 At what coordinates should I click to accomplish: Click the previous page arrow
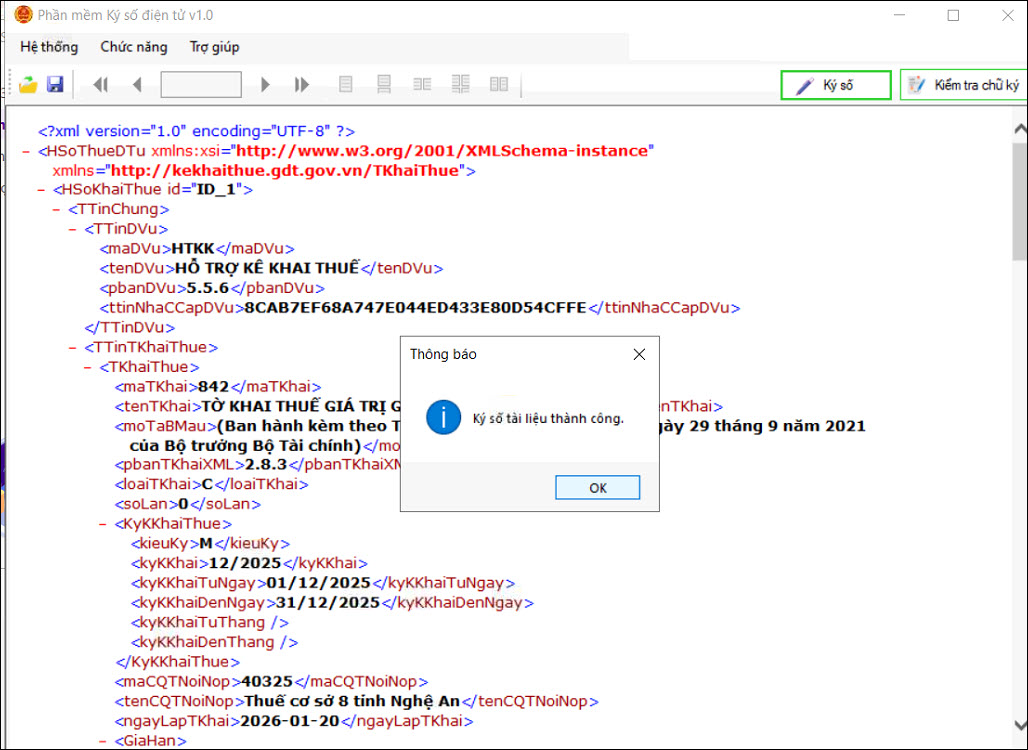click(x=137, y=85)
